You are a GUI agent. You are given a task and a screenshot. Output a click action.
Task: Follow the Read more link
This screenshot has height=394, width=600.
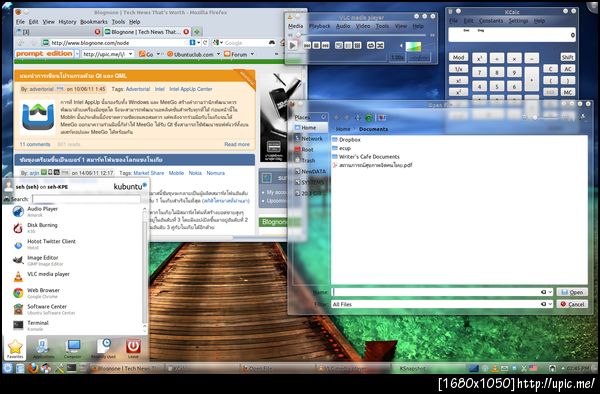coord(237,144)
